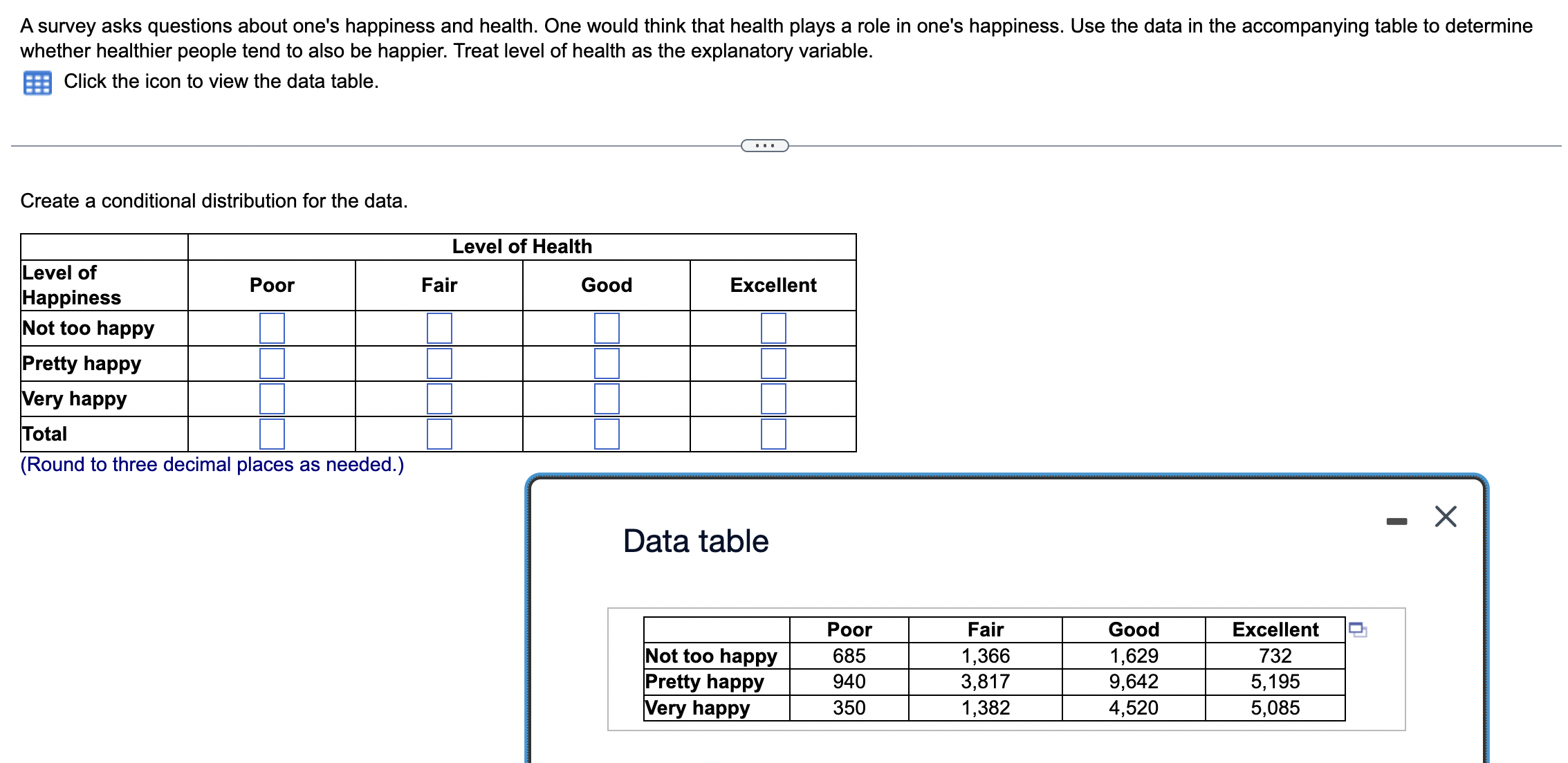Select Pretty happy Good input box

(607, 363)
